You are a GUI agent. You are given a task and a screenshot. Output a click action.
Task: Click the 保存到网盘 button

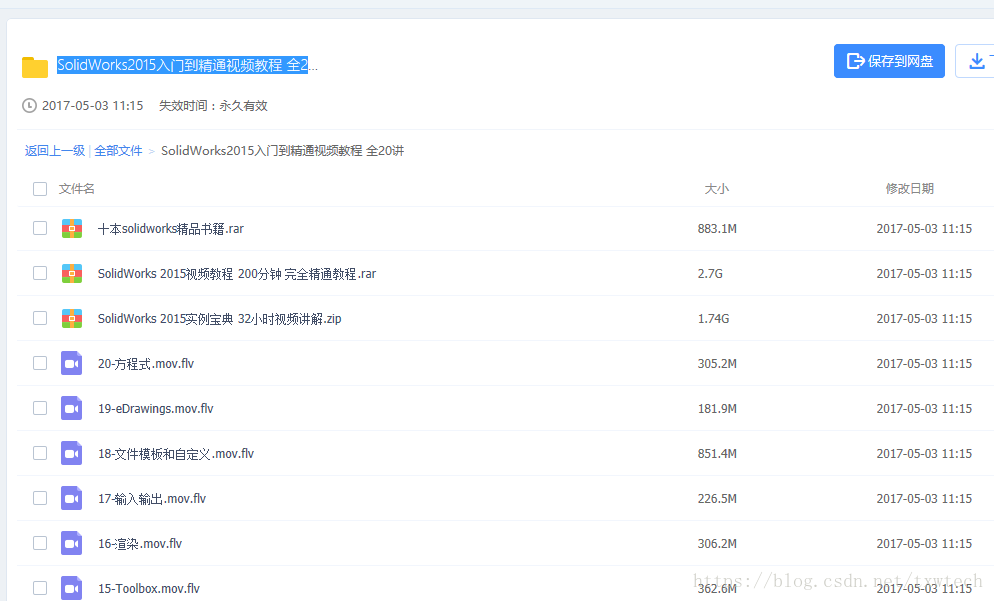pyautogui.click(x=889, y=61)
